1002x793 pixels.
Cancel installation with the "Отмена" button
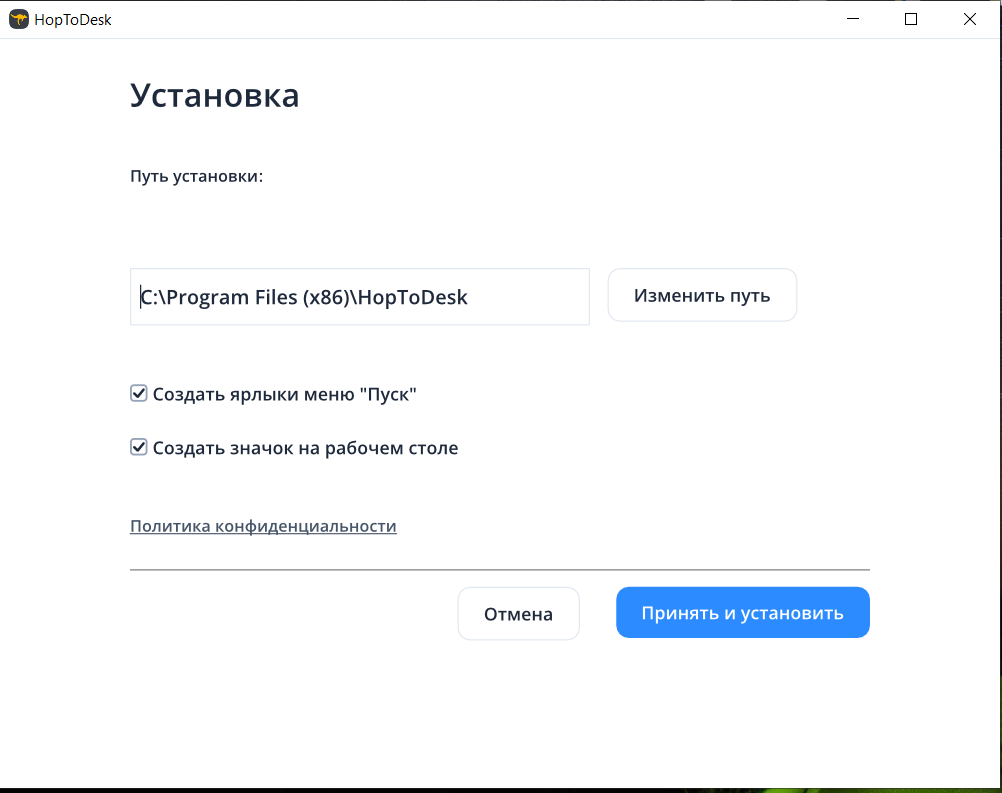point(518,613)
